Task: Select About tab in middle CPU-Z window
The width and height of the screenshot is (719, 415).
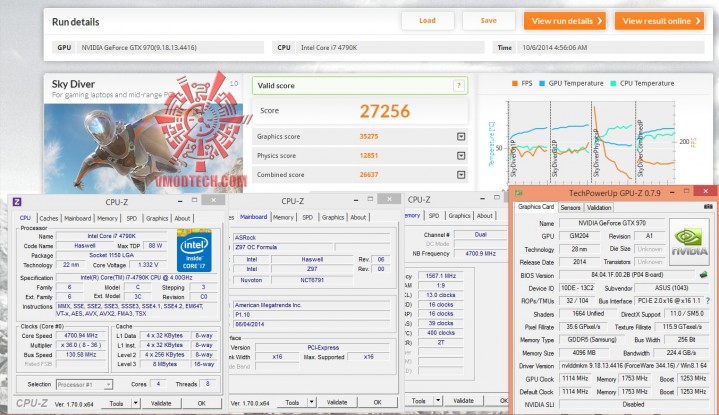Action: pos(358,217)
